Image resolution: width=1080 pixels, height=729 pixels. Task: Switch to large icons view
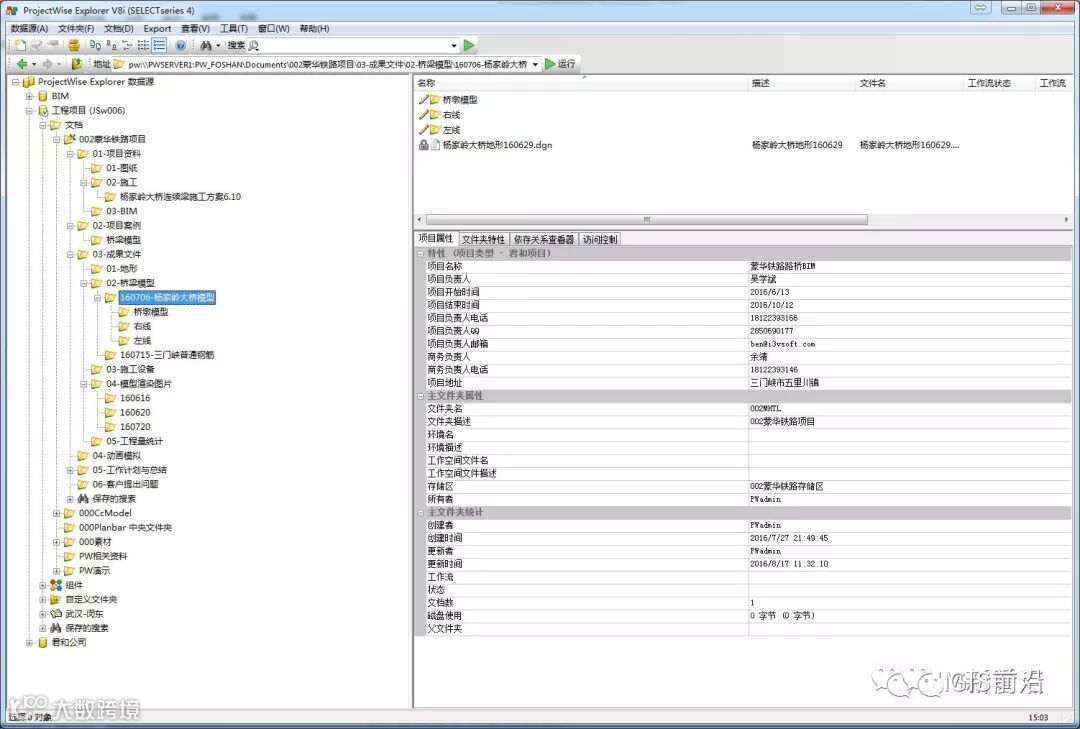coord(95,45)
